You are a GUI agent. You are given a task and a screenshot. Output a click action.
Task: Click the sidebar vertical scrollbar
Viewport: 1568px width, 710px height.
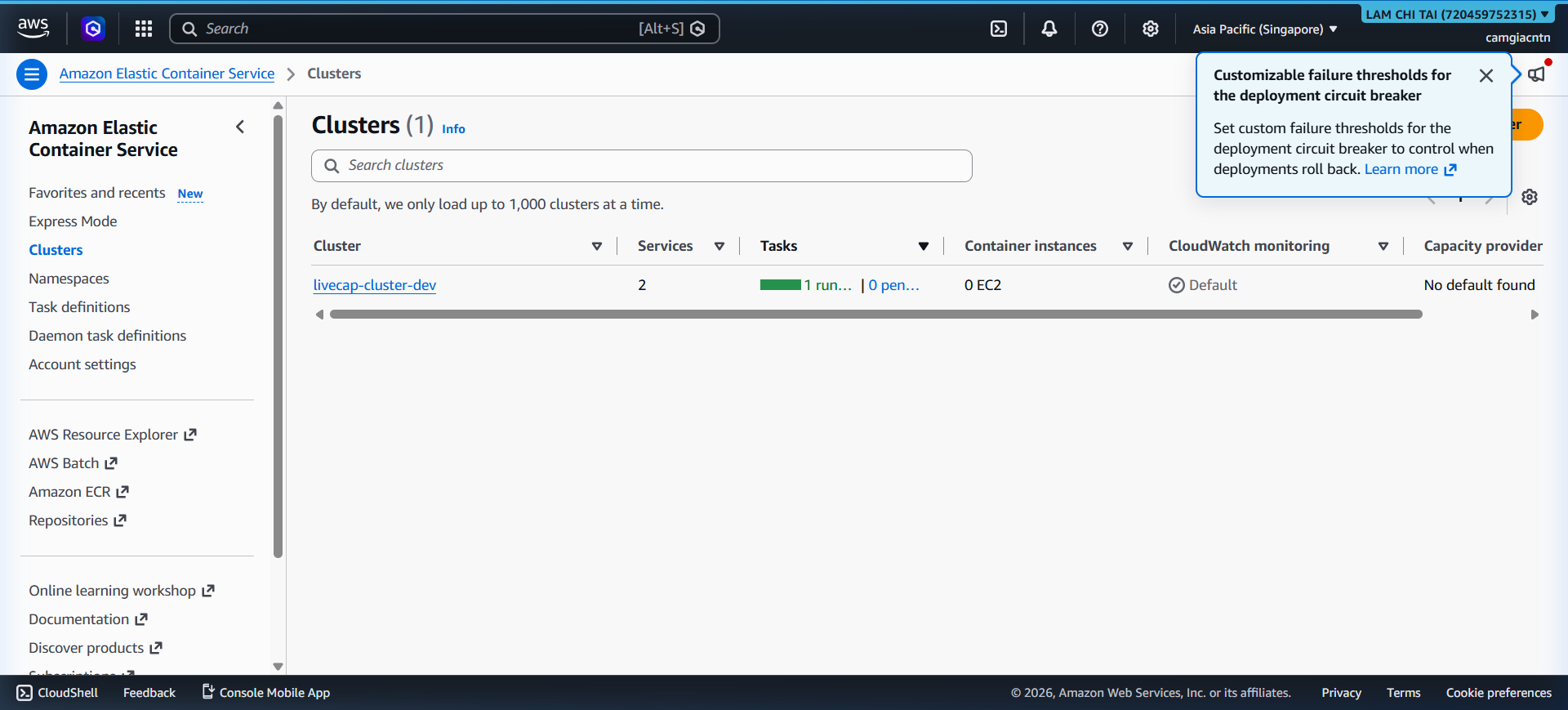[278, 336]
